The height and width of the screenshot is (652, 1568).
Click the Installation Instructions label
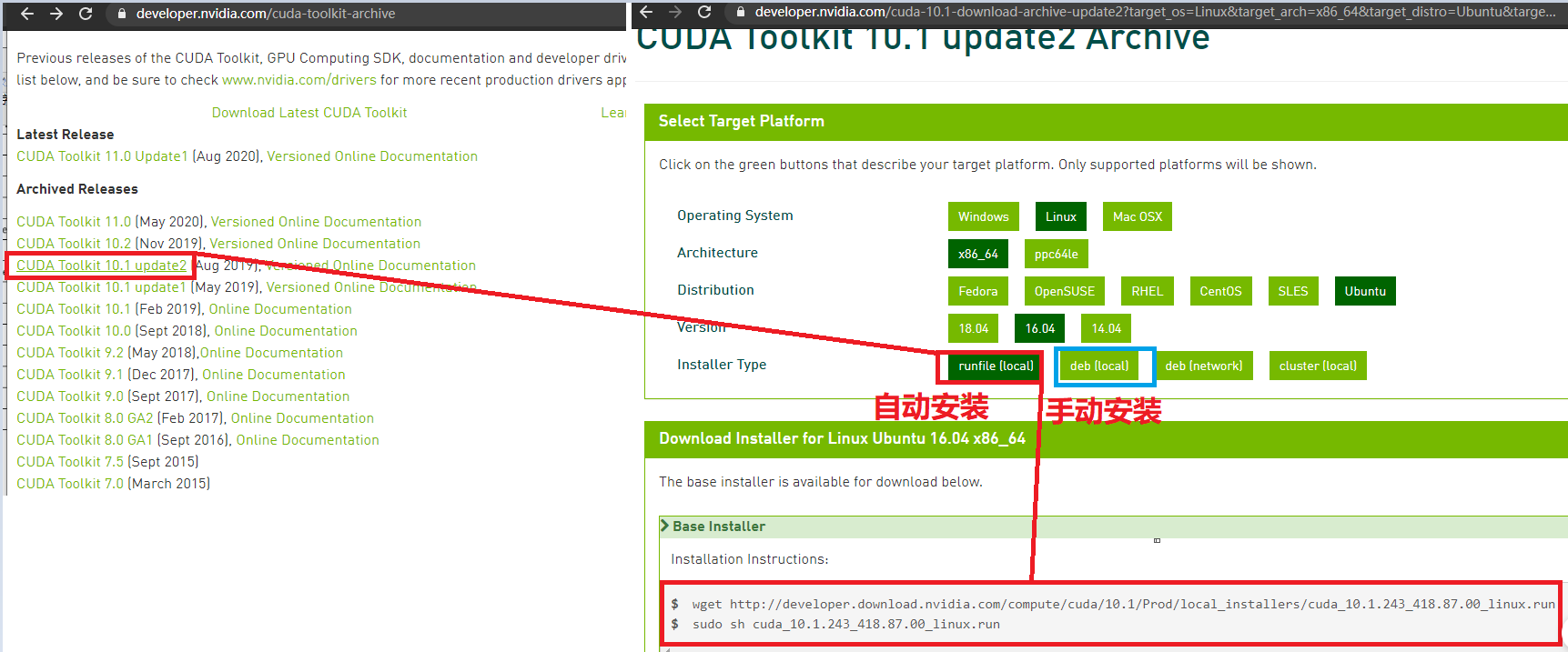coord(750,559)
